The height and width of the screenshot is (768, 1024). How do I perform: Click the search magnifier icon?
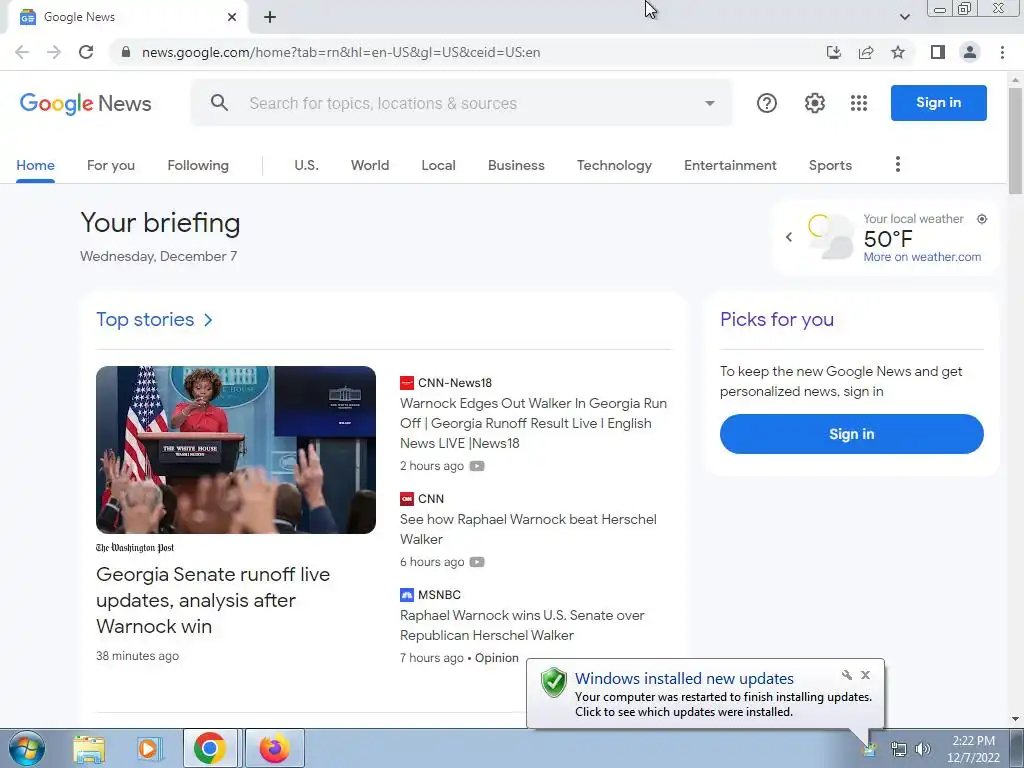tap(219, 103)
